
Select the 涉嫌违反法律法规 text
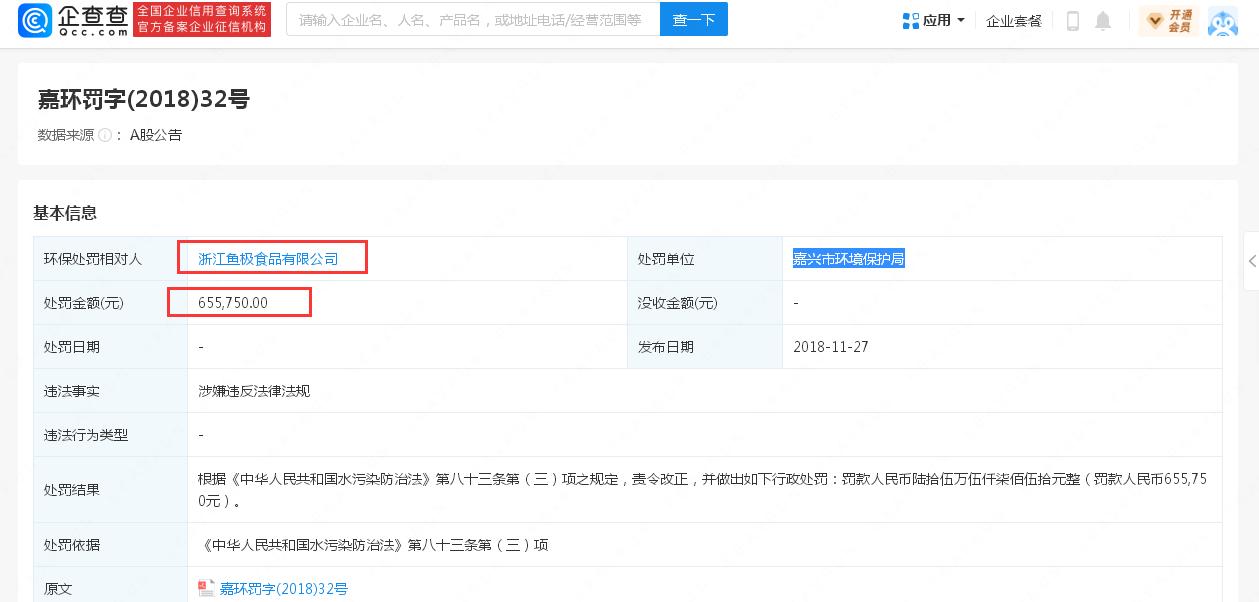(x=254, y=391)
